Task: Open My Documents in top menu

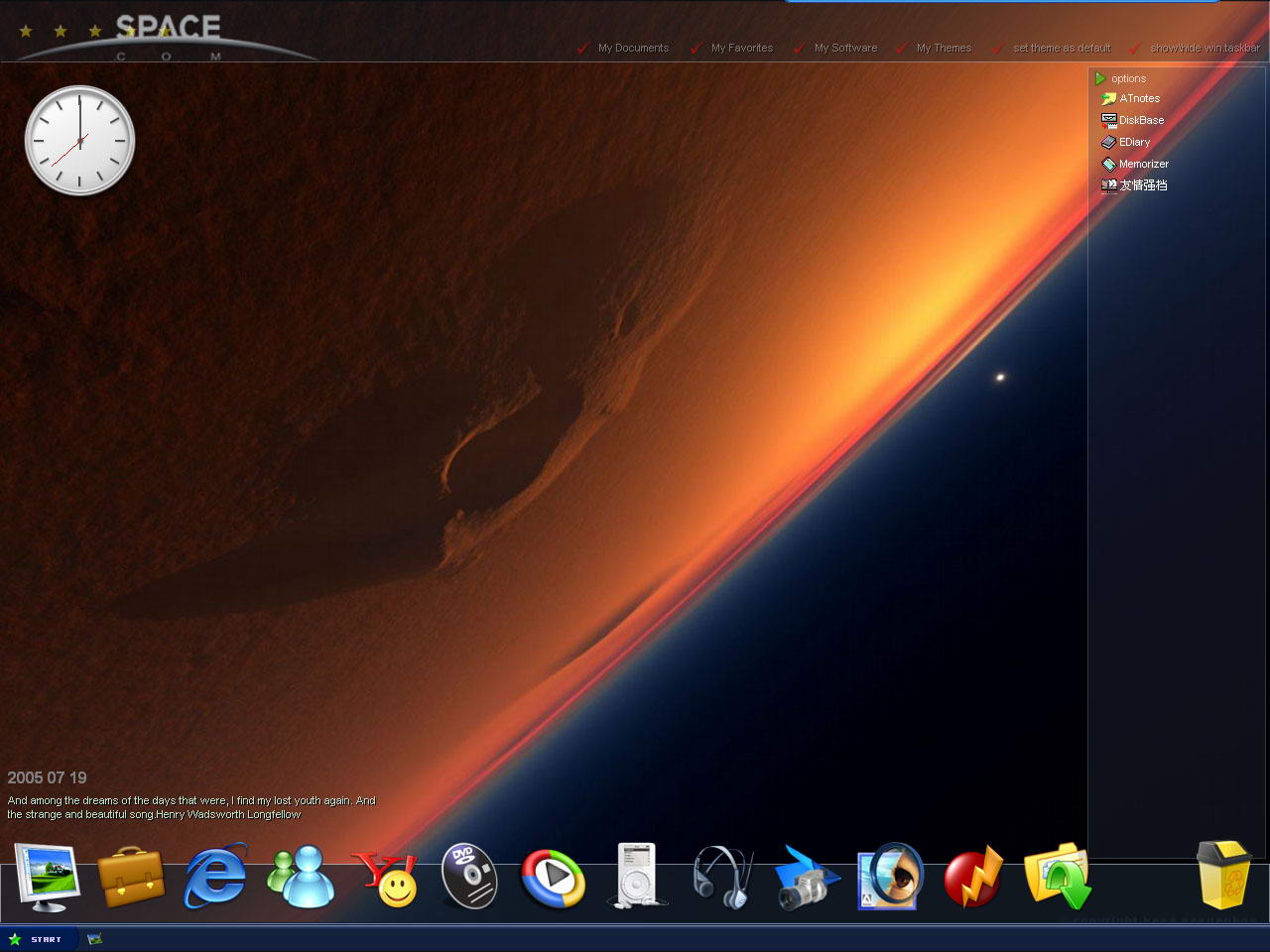Action: tap(633, 48)
